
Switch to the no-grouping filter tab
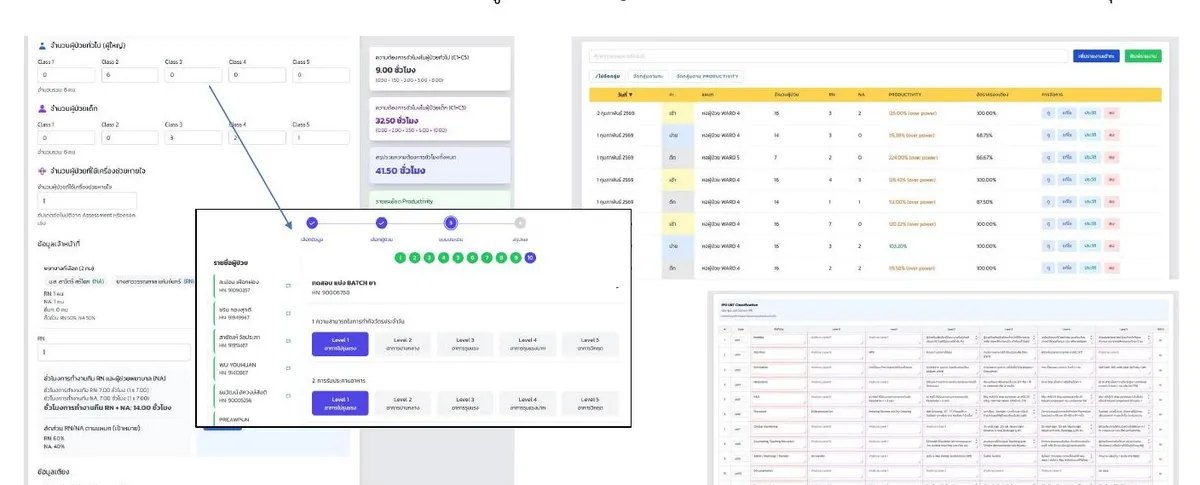609,76
